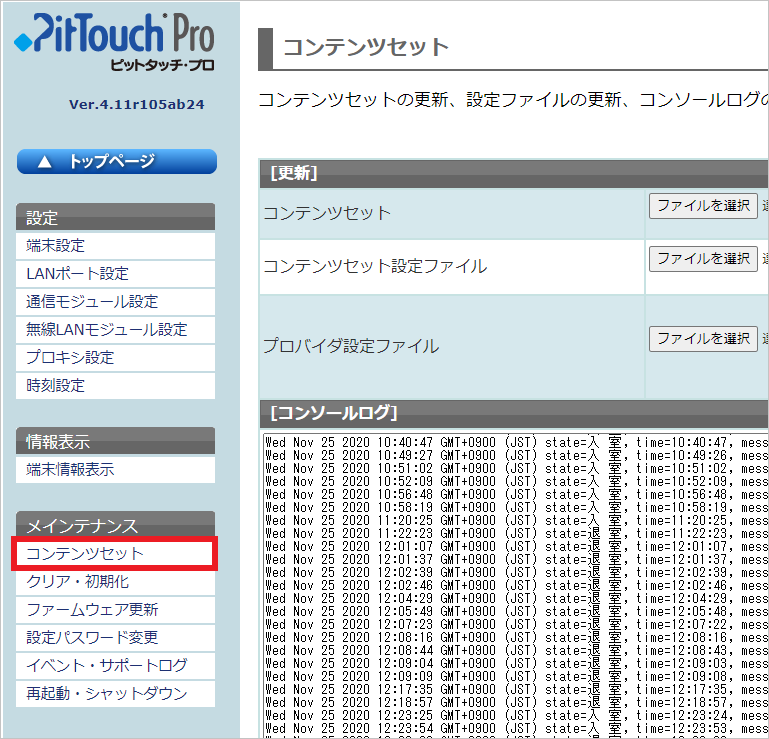Open 設定パスワード変更 page

coord(92,638)
